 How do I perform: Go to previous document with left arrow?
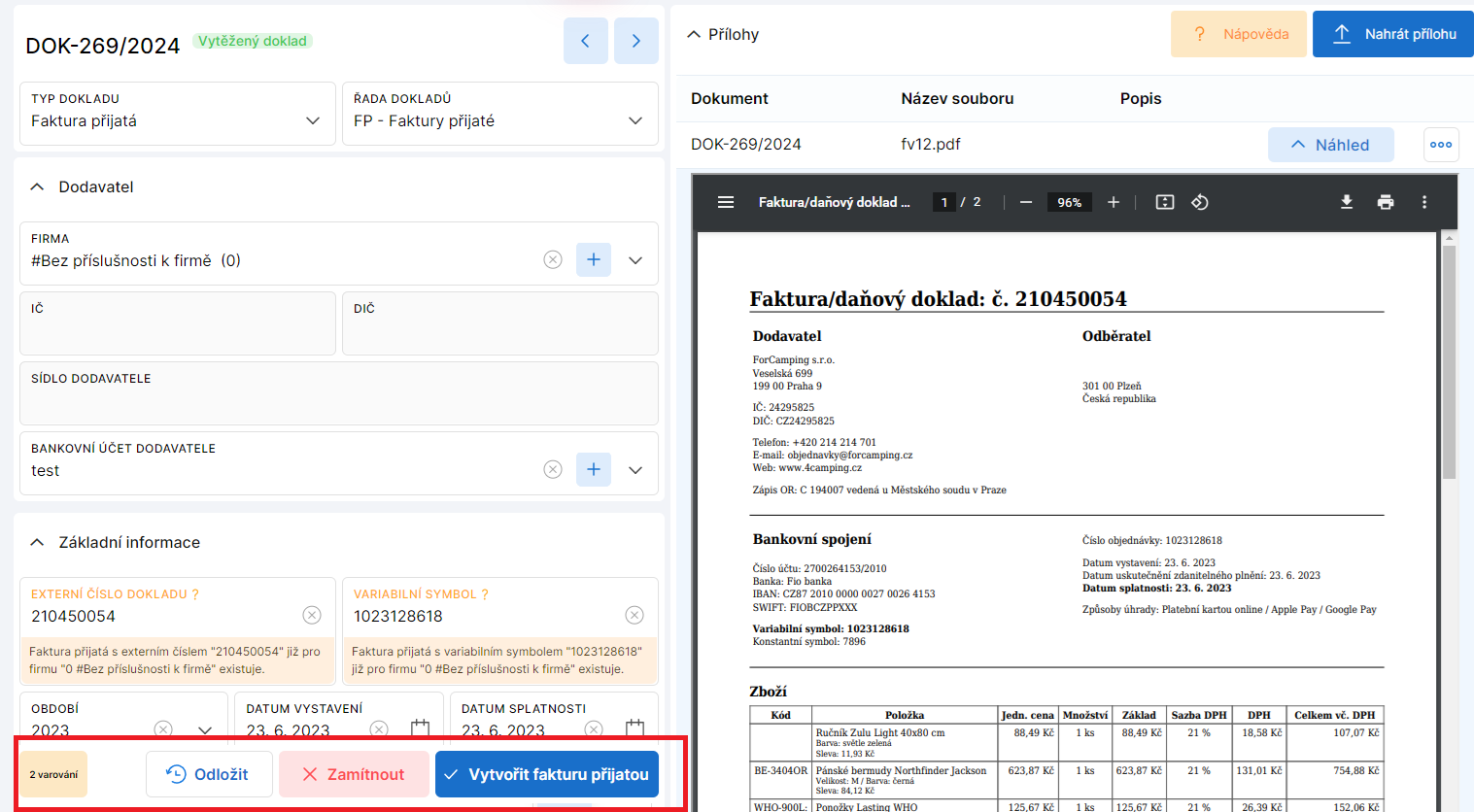click(x=586, y=41)
